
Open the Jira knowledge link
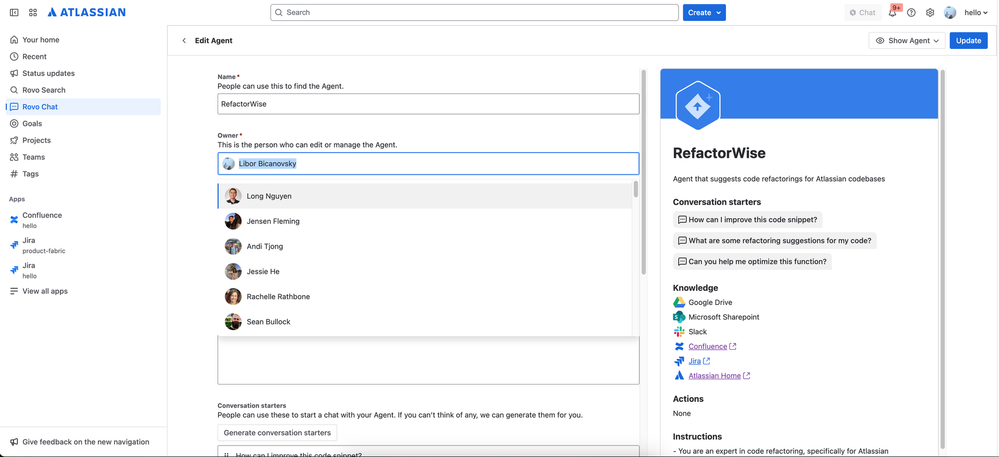pyautogui.click(x=699, y=361)
